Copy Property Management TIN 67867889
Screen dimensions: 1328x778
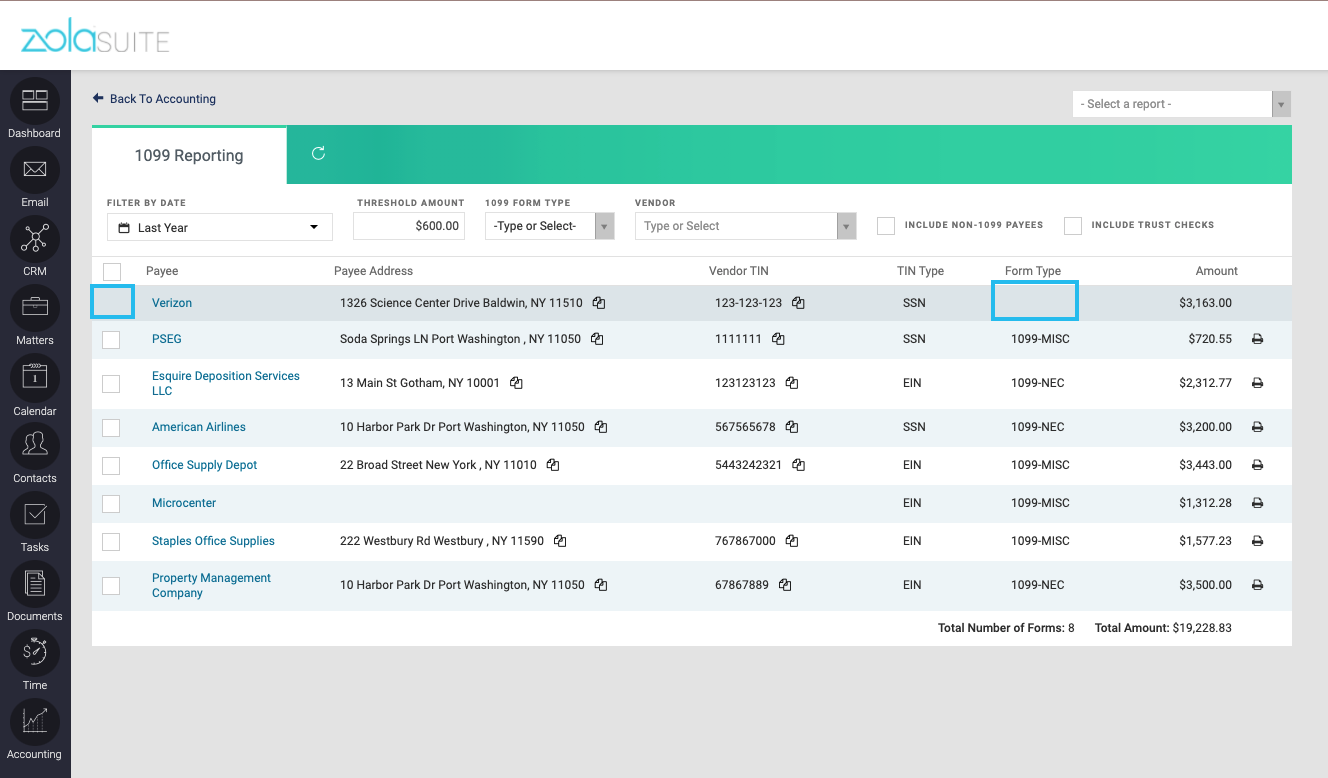pos(785,585)
